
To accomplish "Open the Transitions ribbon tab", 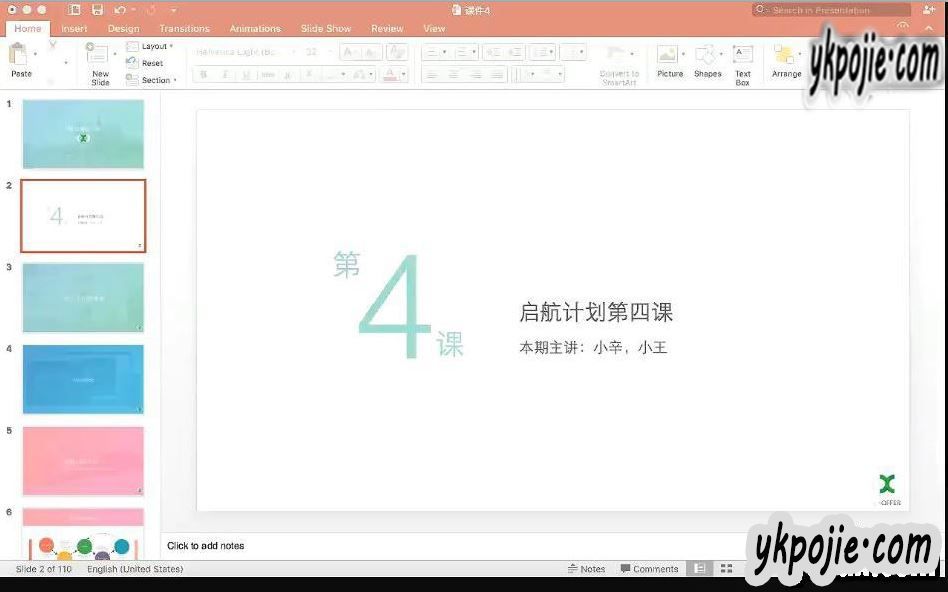I will coord(184,29).
